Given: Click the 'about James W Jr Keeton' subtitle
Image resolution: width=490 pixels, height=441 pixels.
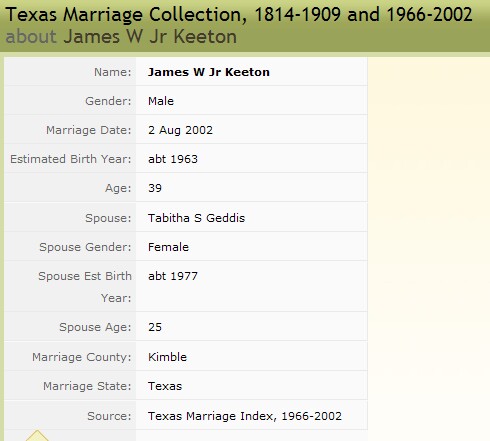Looking at the screenshot, I should pyautogui.click(x=121, y=36).
